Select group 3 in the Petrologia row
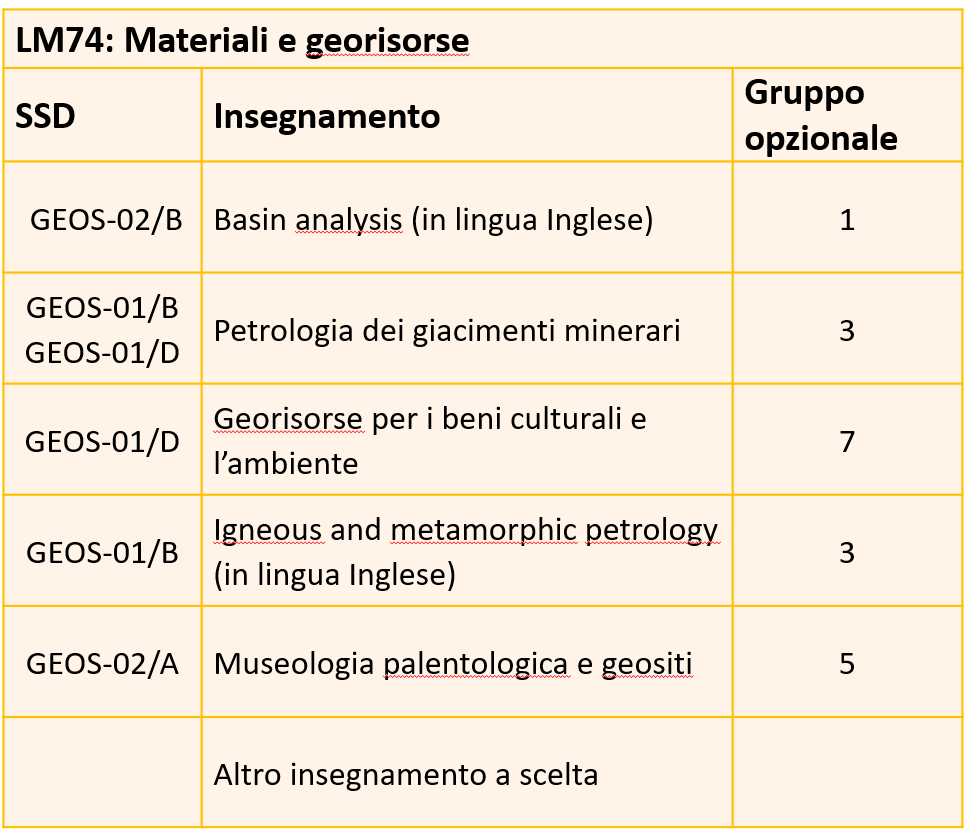This screenshot has height=829, width=967. click(847, 330)
